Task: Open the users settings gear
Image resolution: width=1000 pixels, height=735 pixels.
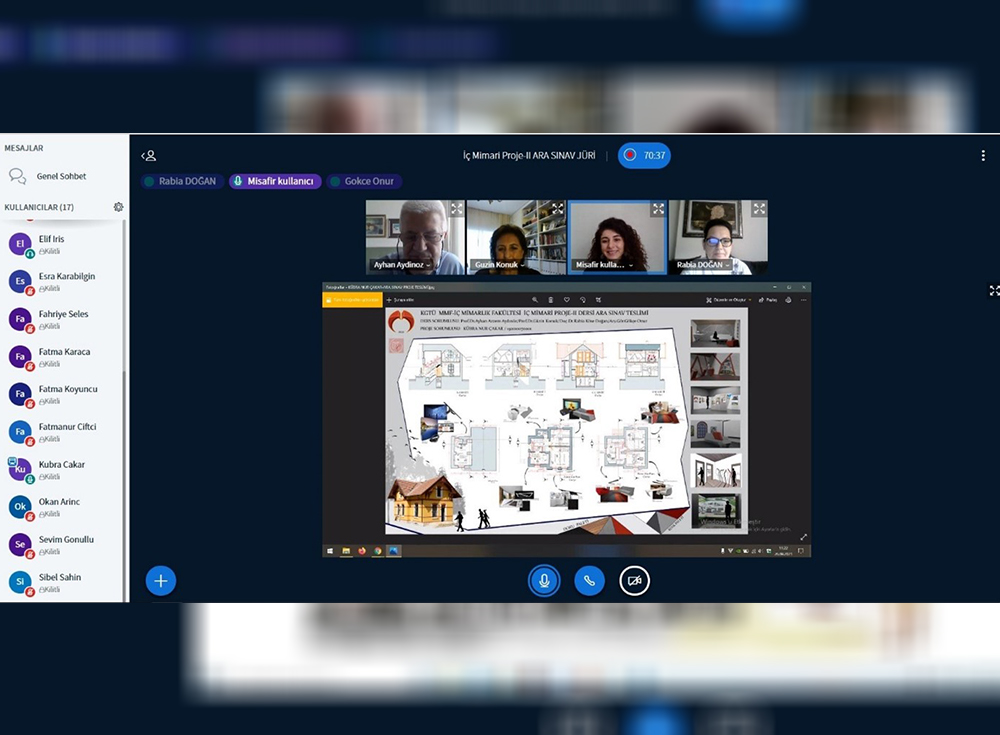Action: 118,207
